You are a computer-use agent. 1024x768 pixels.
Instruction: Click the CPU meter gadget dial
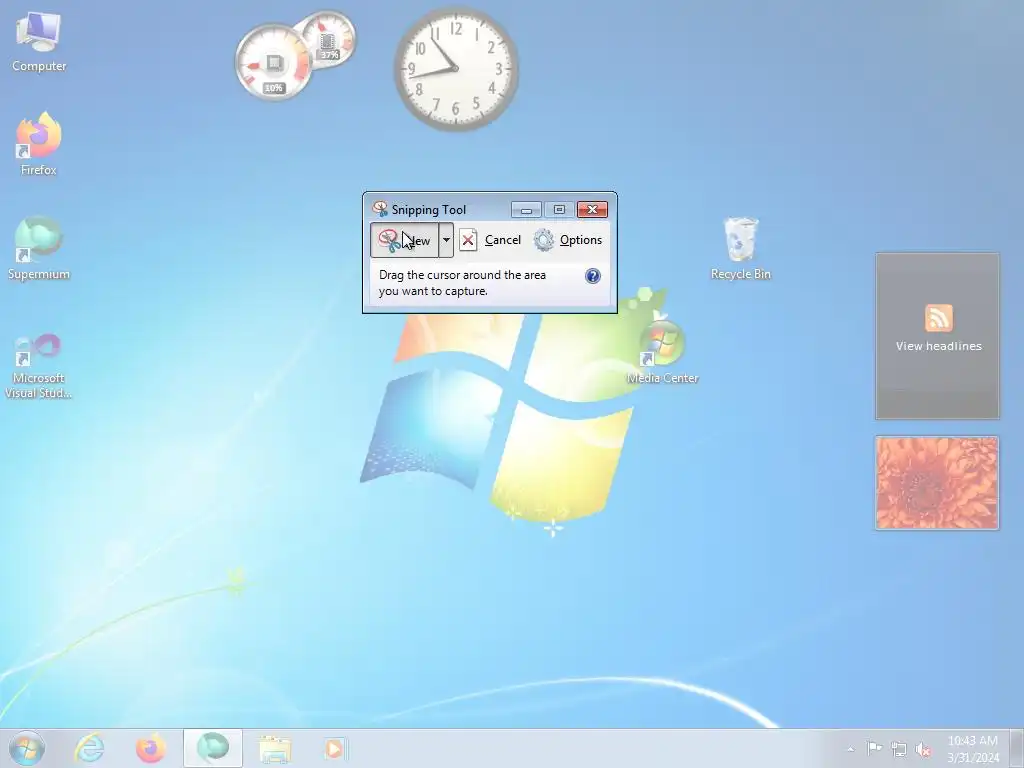tap(273, 63)
